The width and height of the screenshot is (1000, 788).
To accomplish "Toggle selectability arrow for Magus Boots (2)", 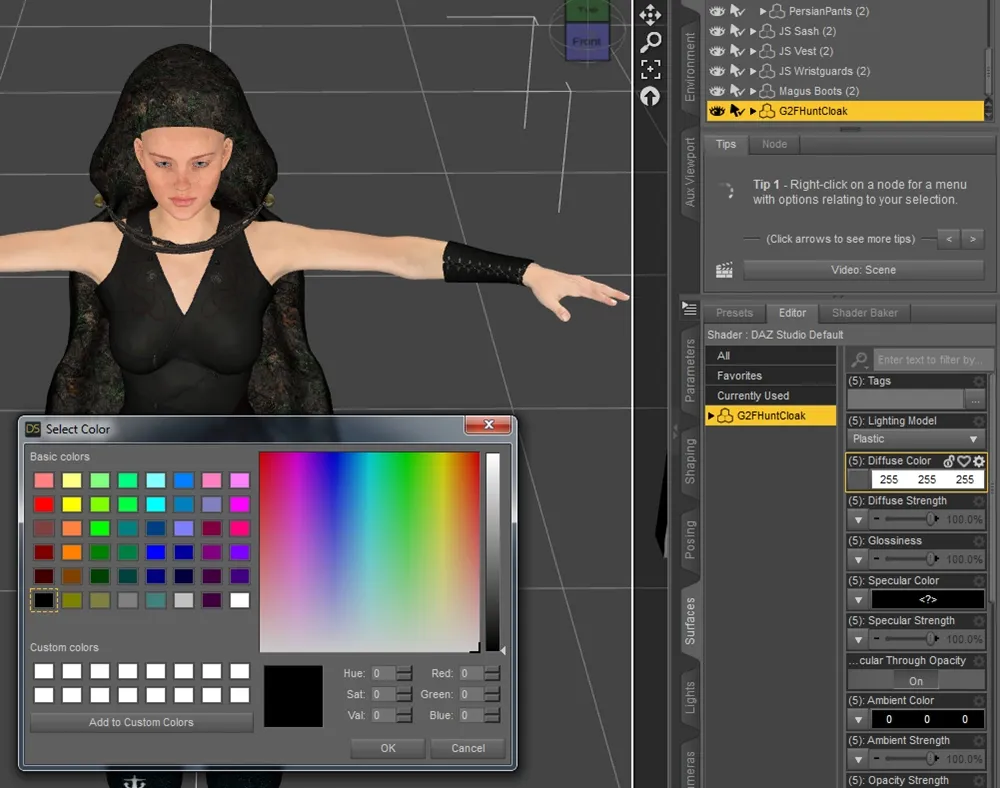I will [737, 91].
